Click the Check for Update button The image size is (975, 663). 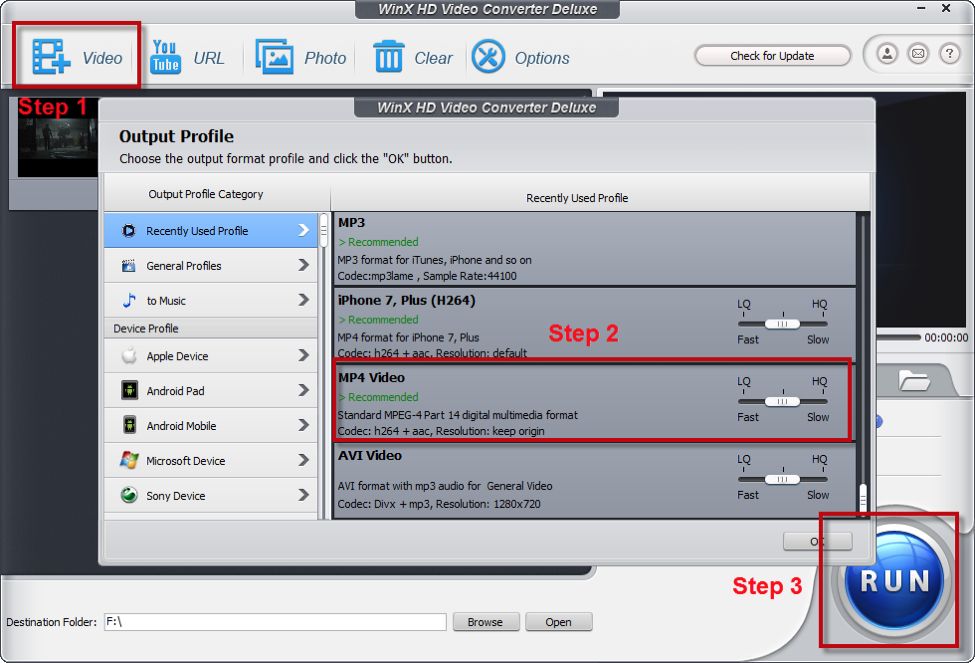point(772,56)
